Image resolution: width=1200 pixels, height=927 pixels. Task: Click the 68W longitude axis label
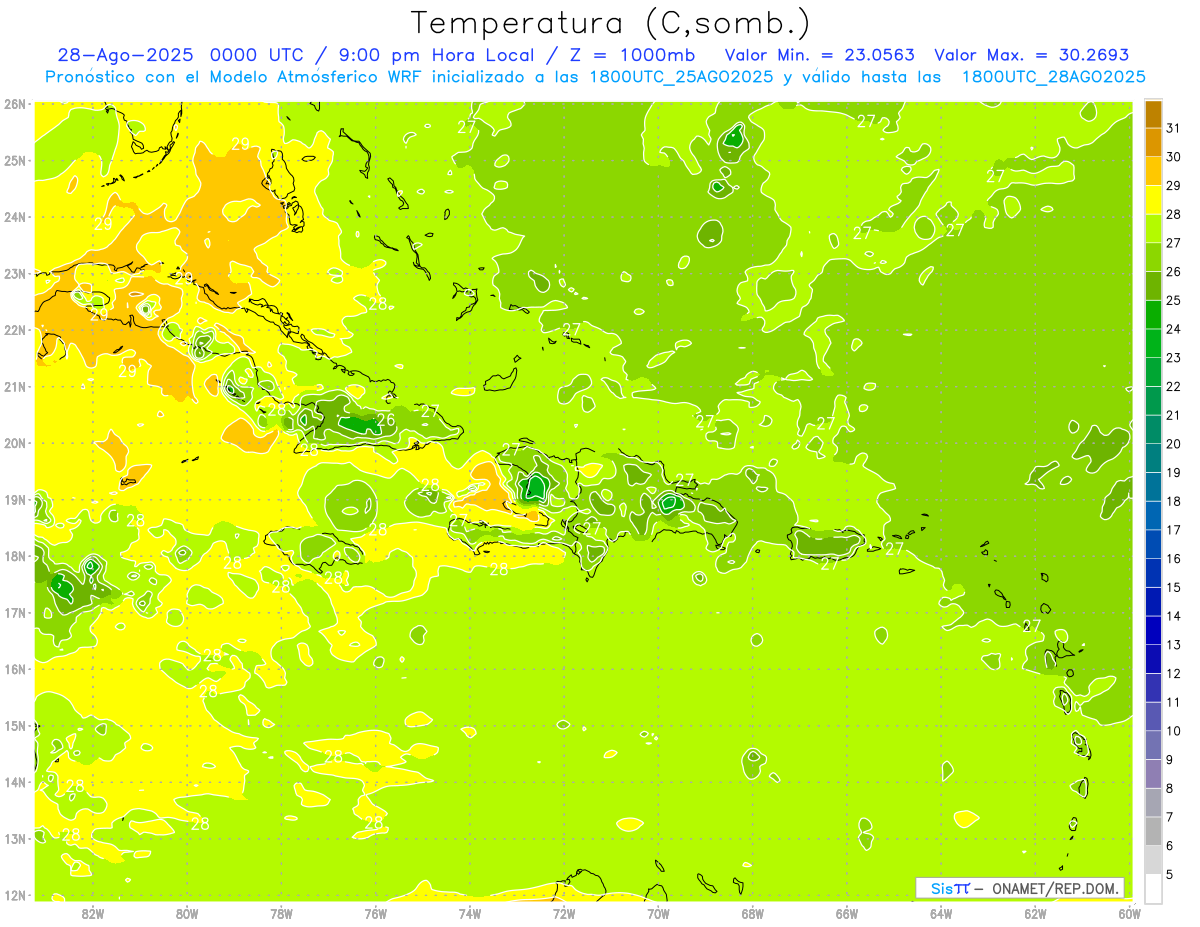752,913
